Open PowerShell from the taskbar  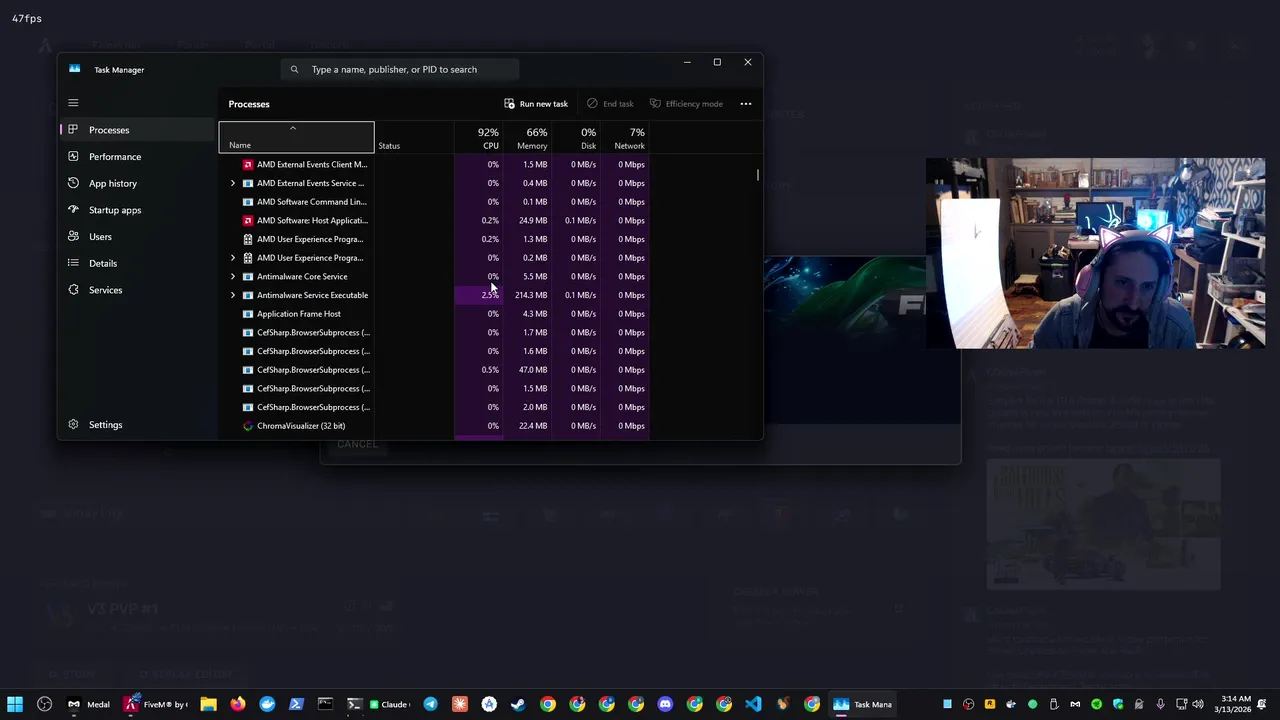point(296,704)
